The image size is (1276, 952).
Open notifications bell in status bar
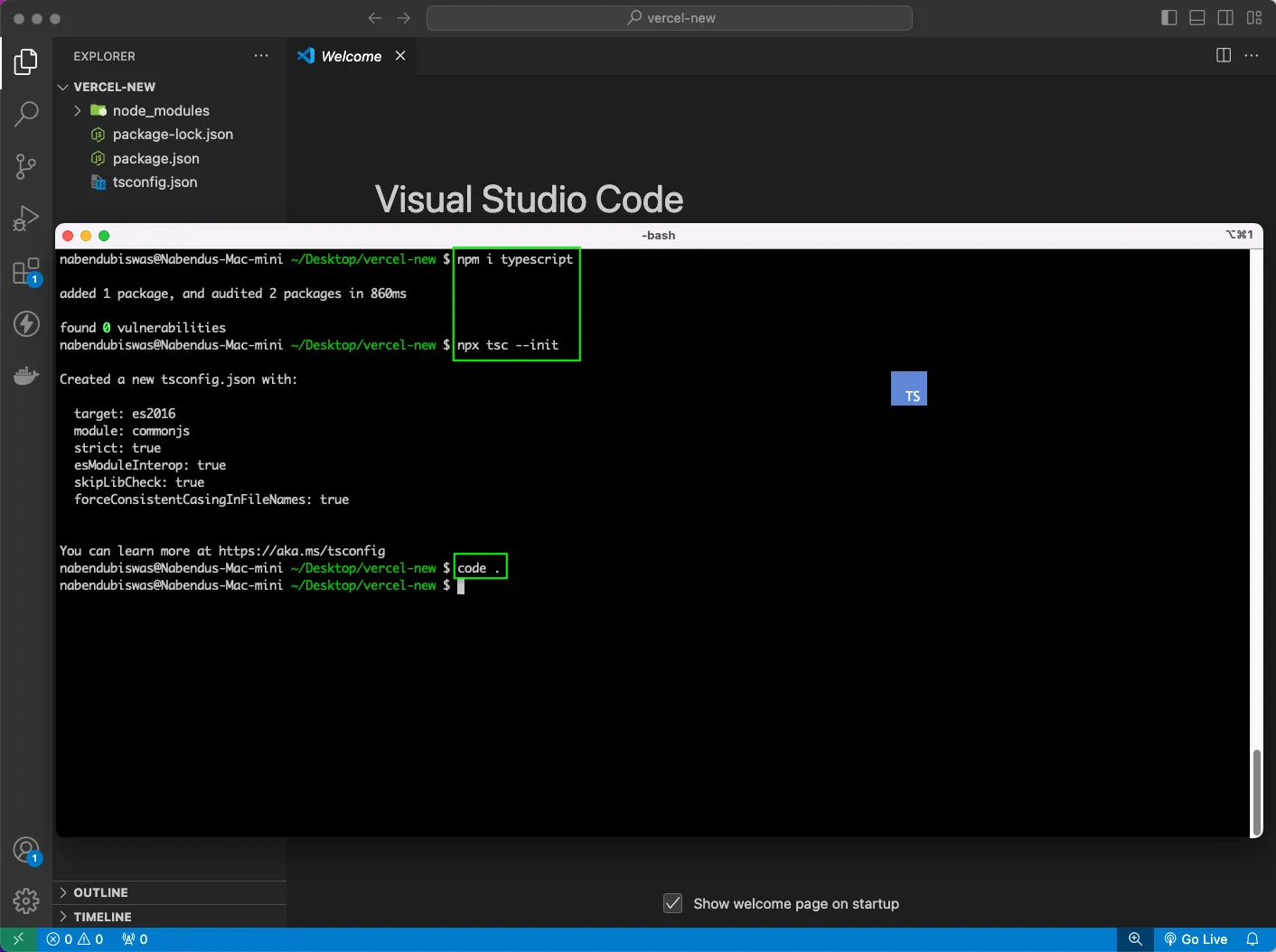coord(1253,939)
